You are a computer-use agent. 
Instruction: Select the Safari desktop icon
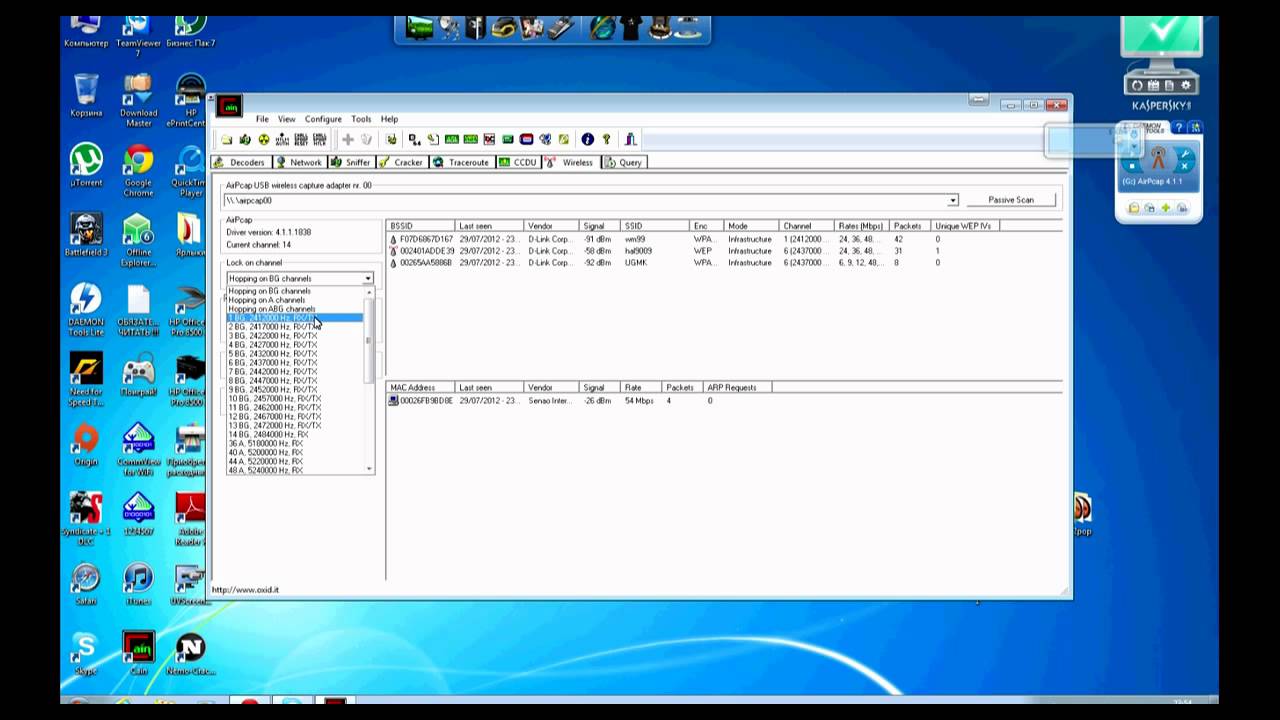[86, 584]
